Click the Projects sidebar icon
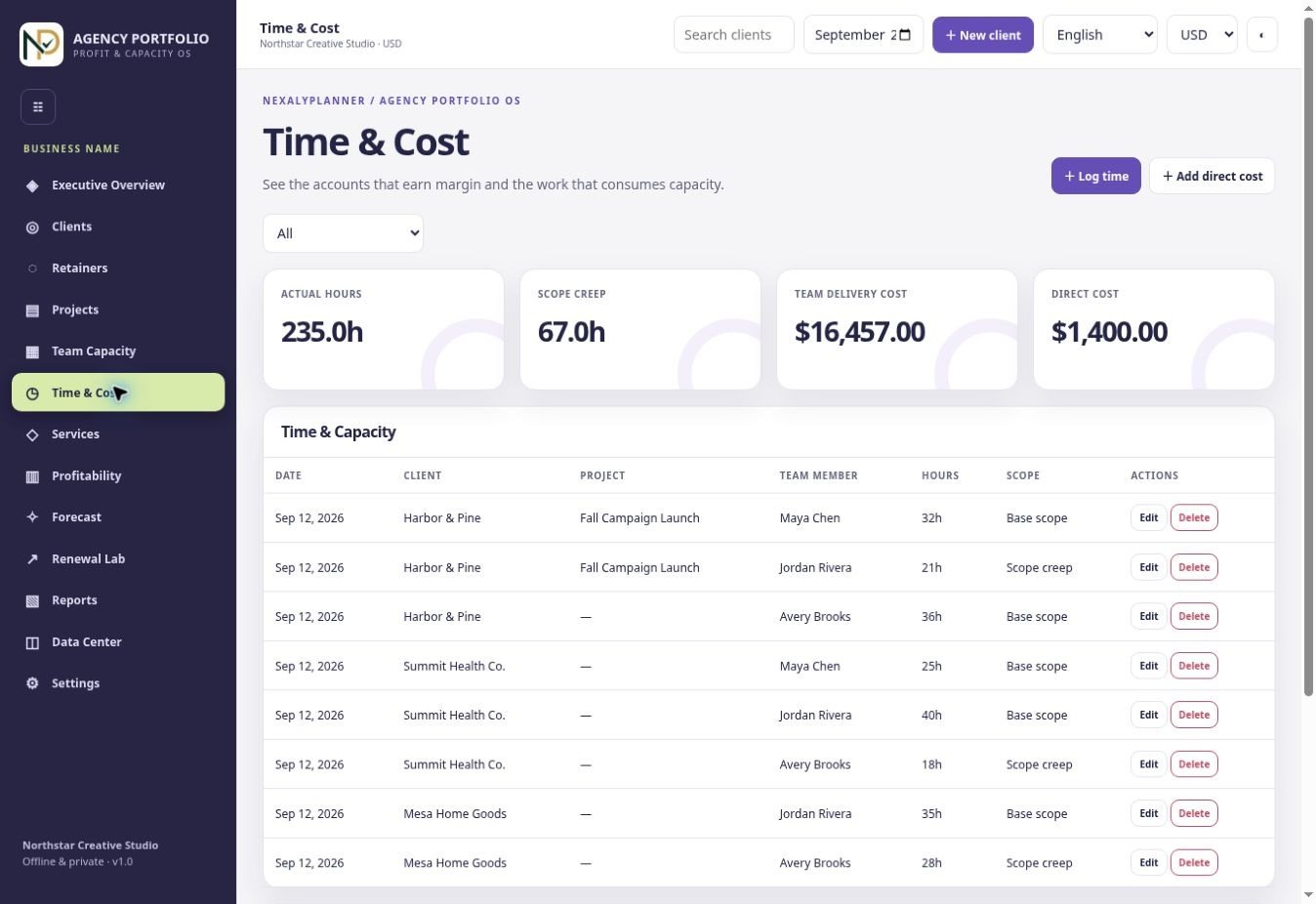Image resolution: width=1316 pixels, height=904 pixels. (x=32, y=310)
